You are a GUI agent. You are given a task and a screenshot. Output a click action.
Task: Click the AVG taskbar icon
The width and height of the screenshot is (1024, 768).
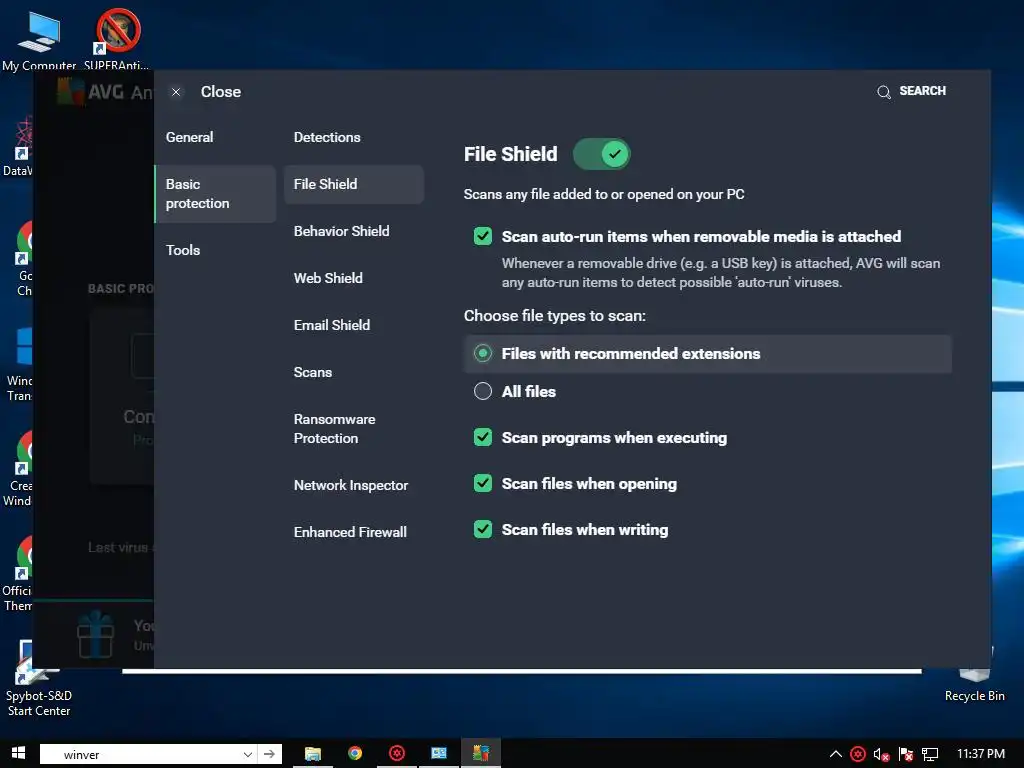(481, 754)
